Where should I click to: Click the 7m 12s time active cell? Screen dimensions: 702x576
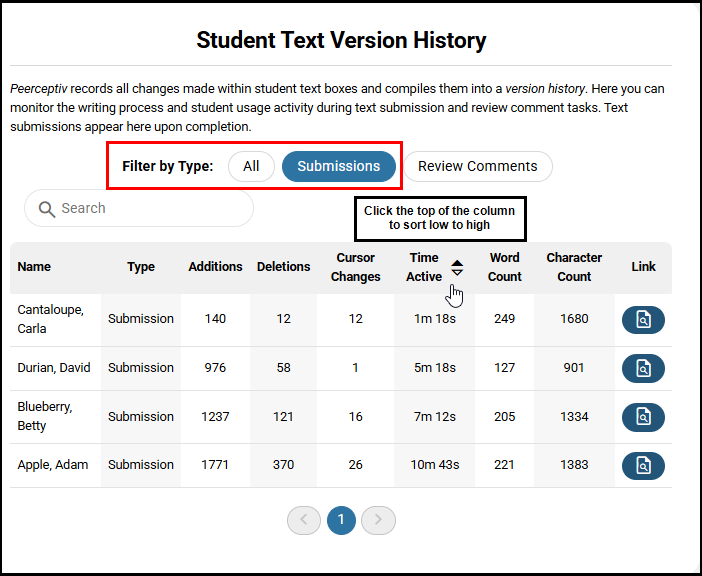click(435, 417)
